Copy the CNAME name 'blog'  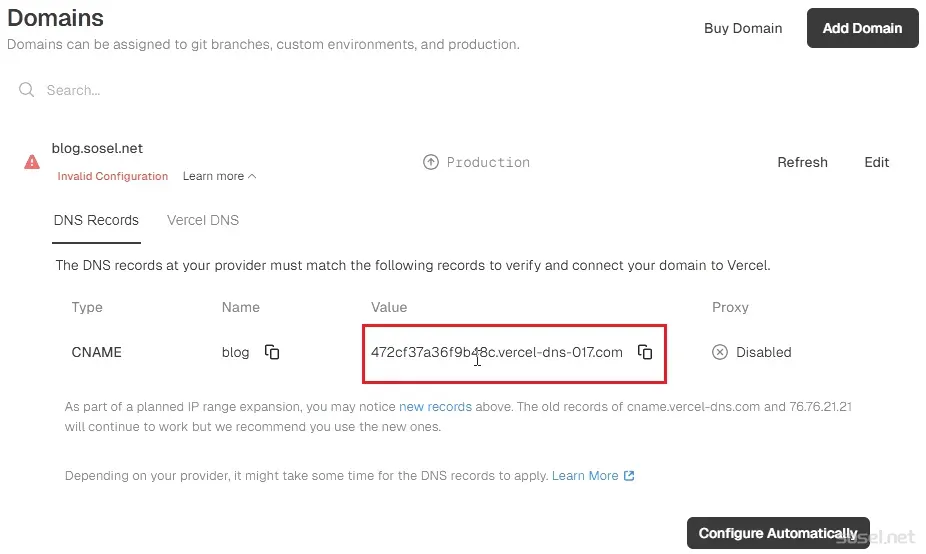[x=272, y=352]
